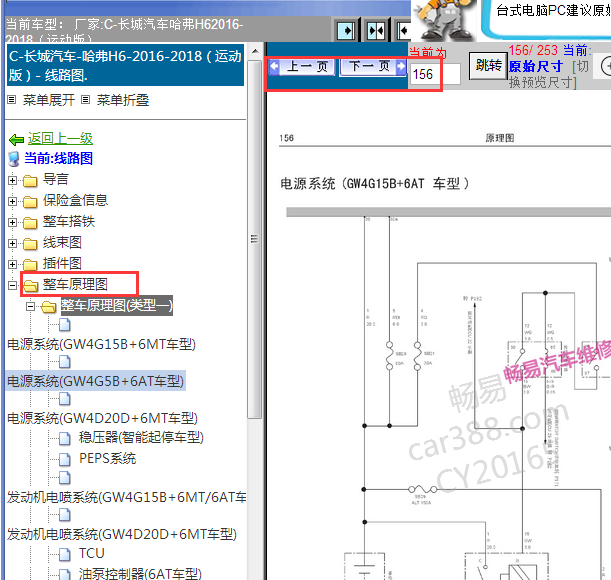
Task: Expand the 整车搭铁 folder node
Action: [12, 222]
